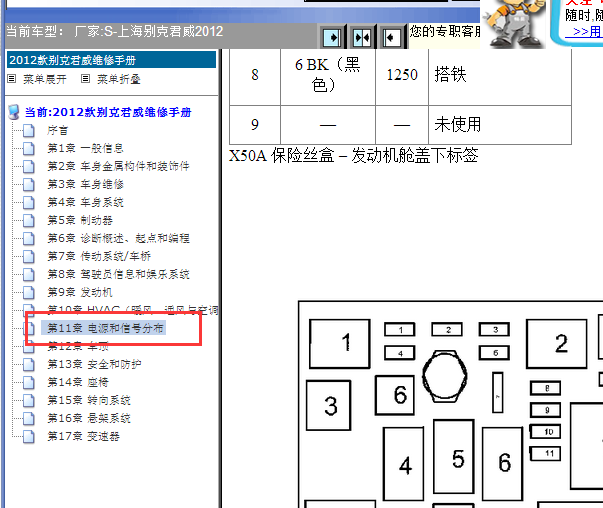This screenshot has width=603, height=508.
Task: Click the page icon beside 第3章 车身维修
Action: pyautogui.click(x=28, y=185)
